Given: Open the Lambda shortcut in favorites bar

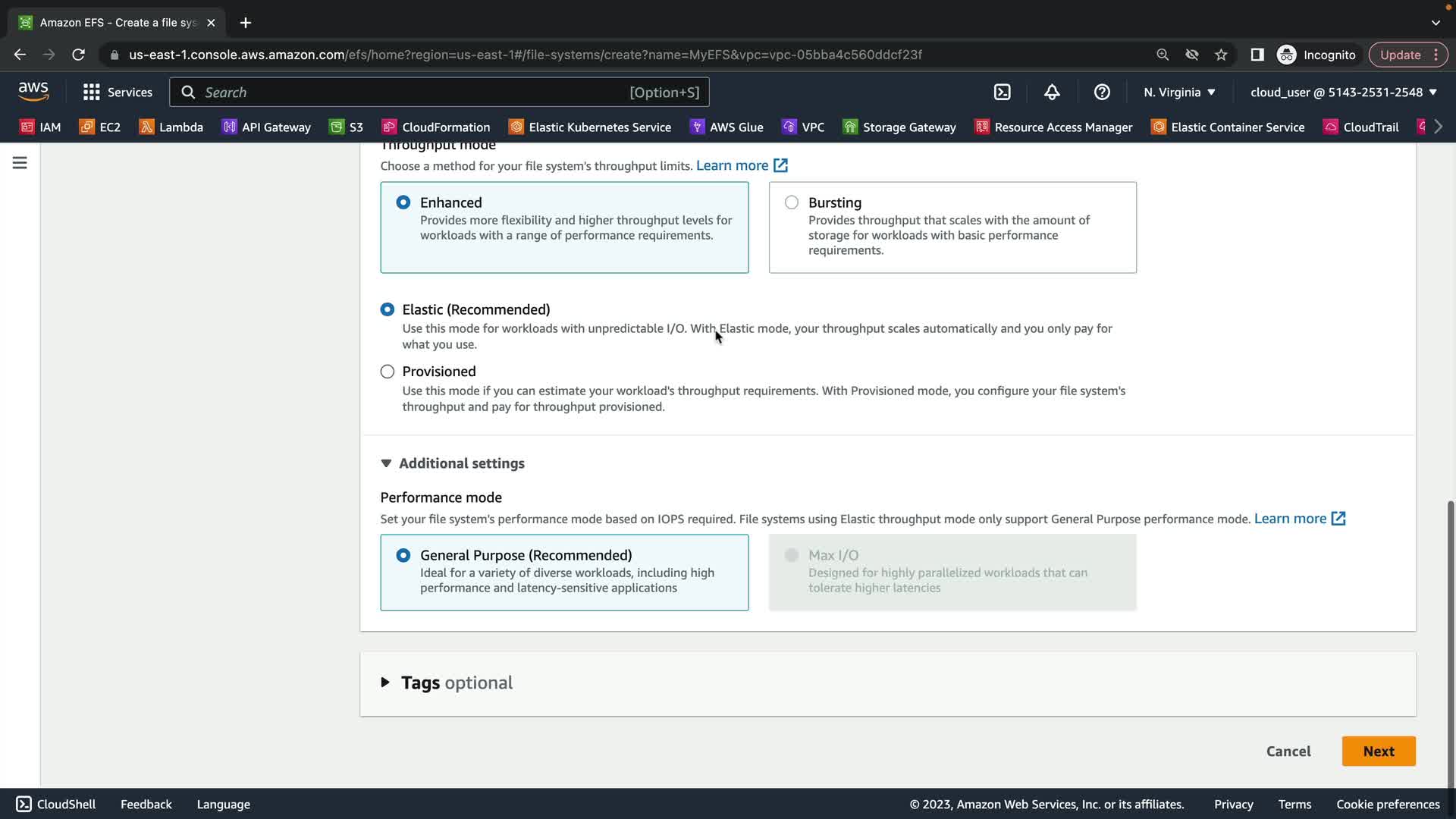Looking at the screenshot, I should click(x=171, y=127).
